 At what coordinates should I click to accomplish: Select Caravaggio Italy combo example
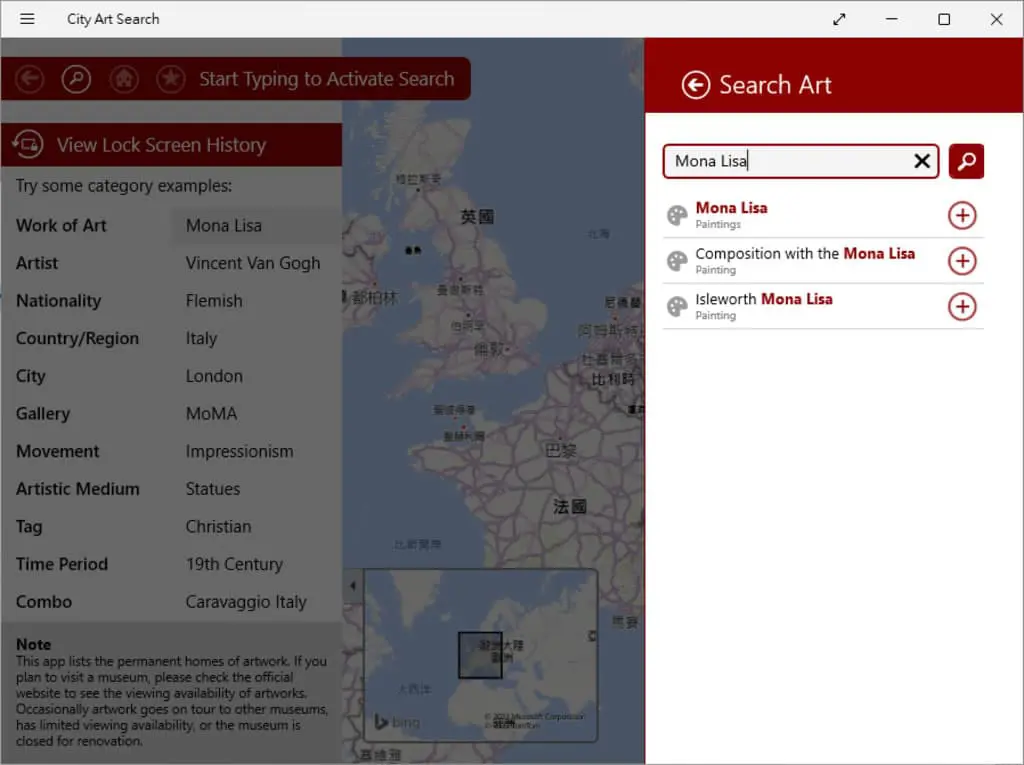246,602
